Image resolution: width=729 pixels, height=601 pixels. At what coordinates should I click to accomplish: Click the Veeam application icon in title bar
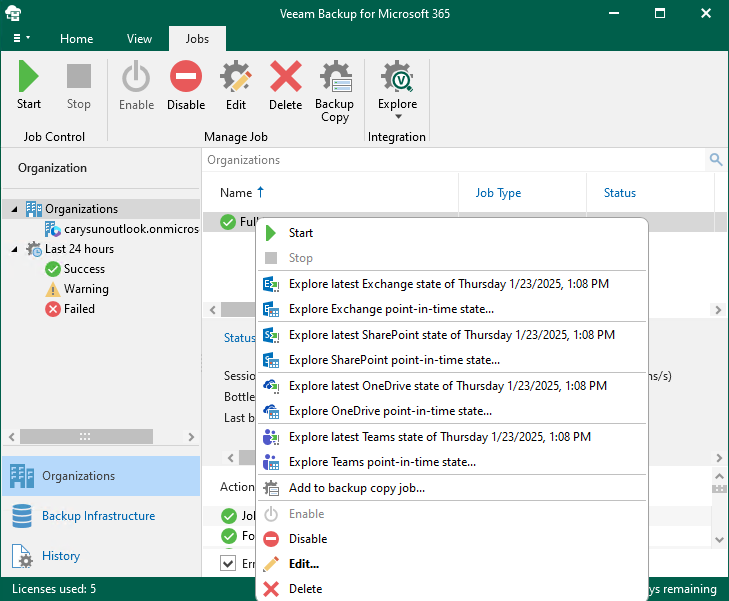[13, 13]
